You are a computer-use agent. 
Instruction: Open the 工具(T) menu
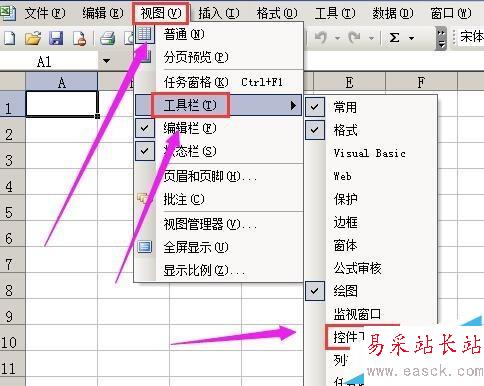tap(335, 13)
